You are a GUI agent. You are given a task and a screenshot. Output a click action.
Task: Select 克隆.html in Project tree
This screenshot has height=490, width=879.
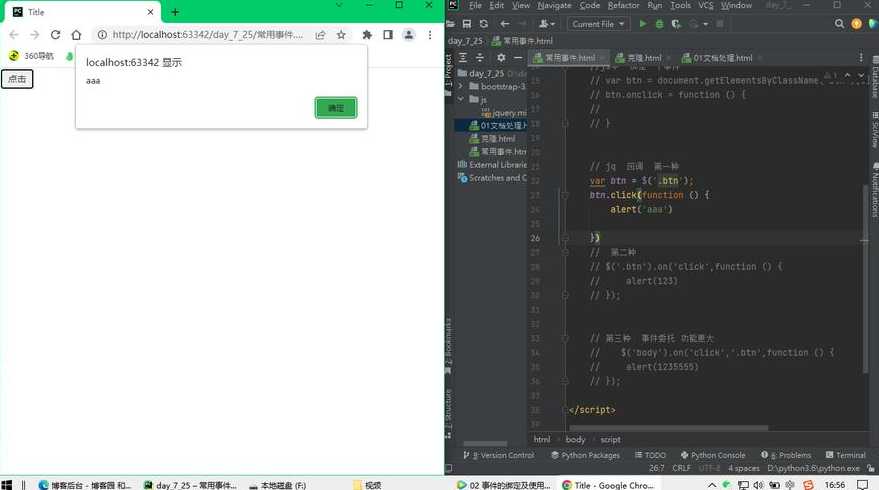click(x=492, y=138)
